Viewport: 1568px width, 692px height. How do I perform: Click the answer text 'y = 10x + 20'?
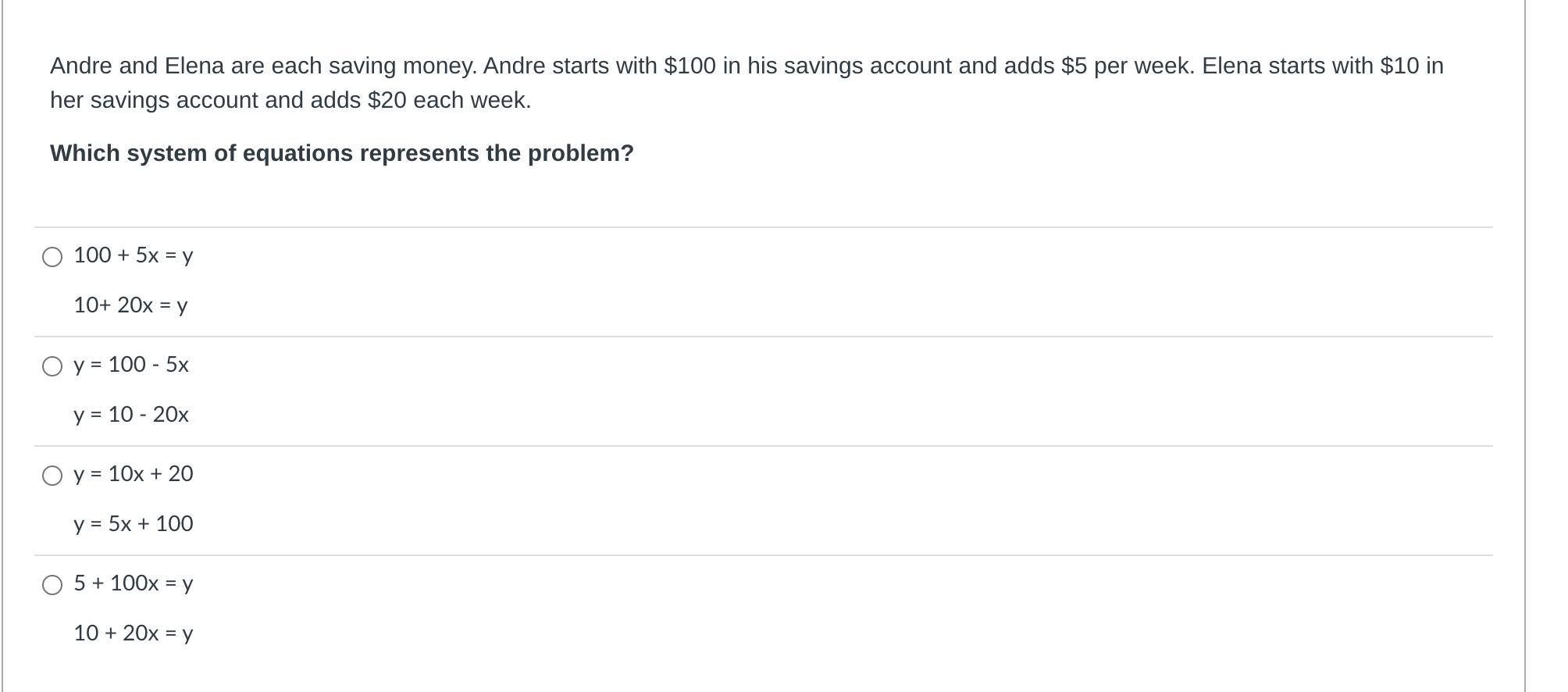click(x=134, y=474)
